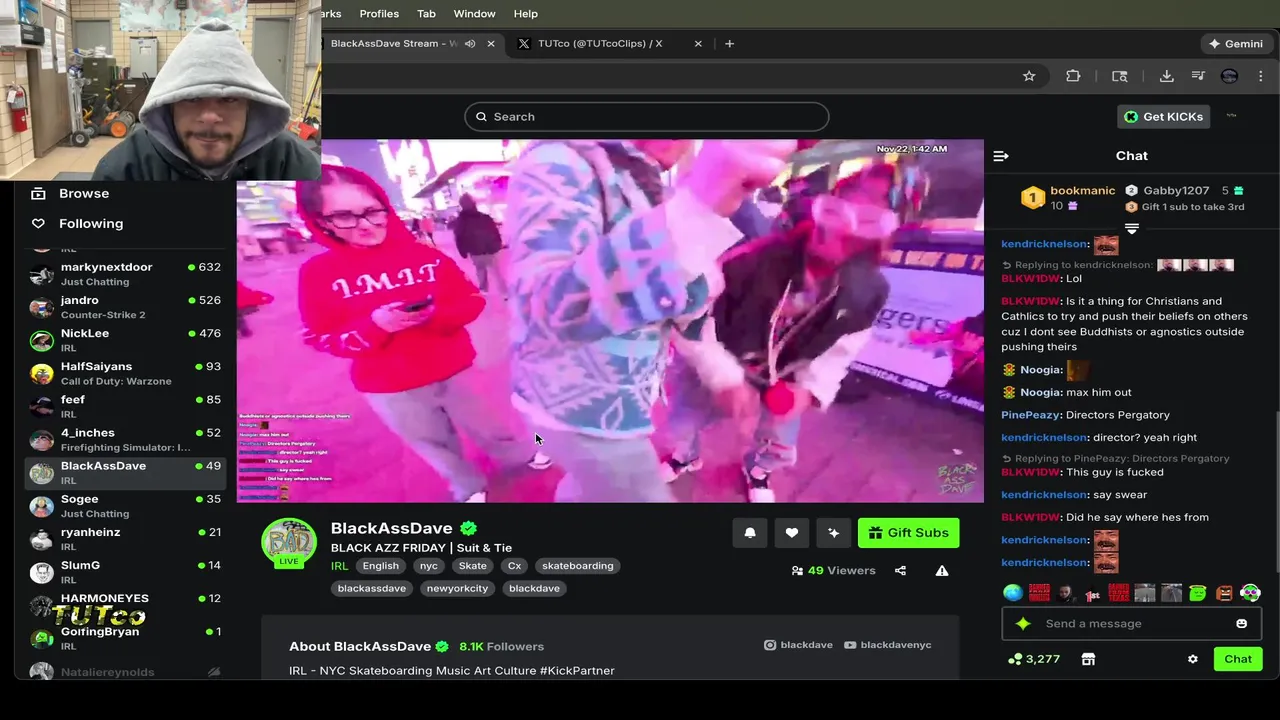Expand the gift leaderboard chevron
The image size is (1280, 720).
(1132, 229)
